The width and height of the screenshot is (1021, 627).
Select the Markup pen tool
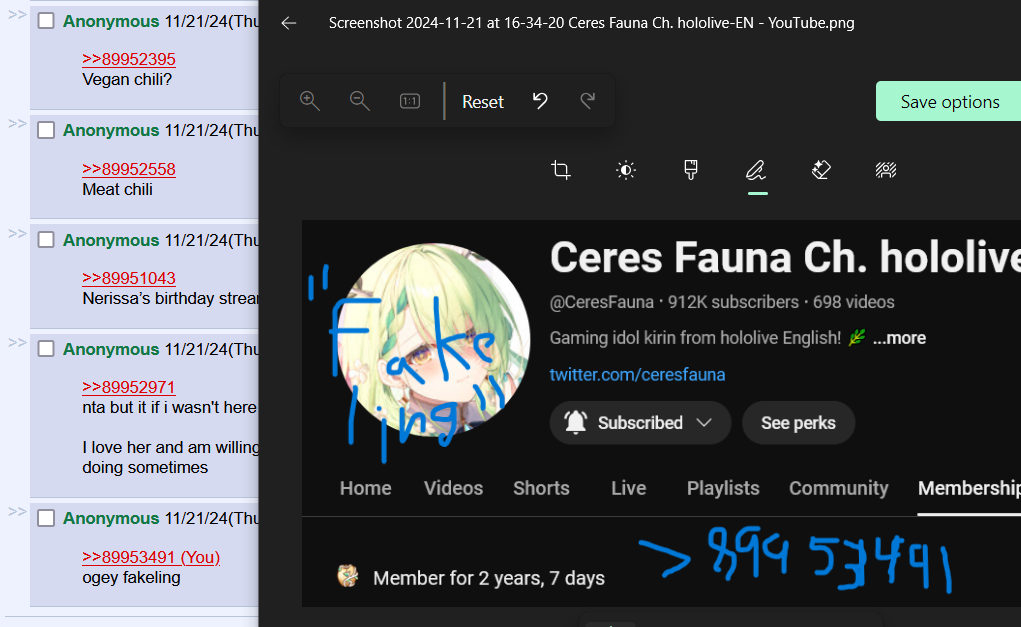click(755, 170)
